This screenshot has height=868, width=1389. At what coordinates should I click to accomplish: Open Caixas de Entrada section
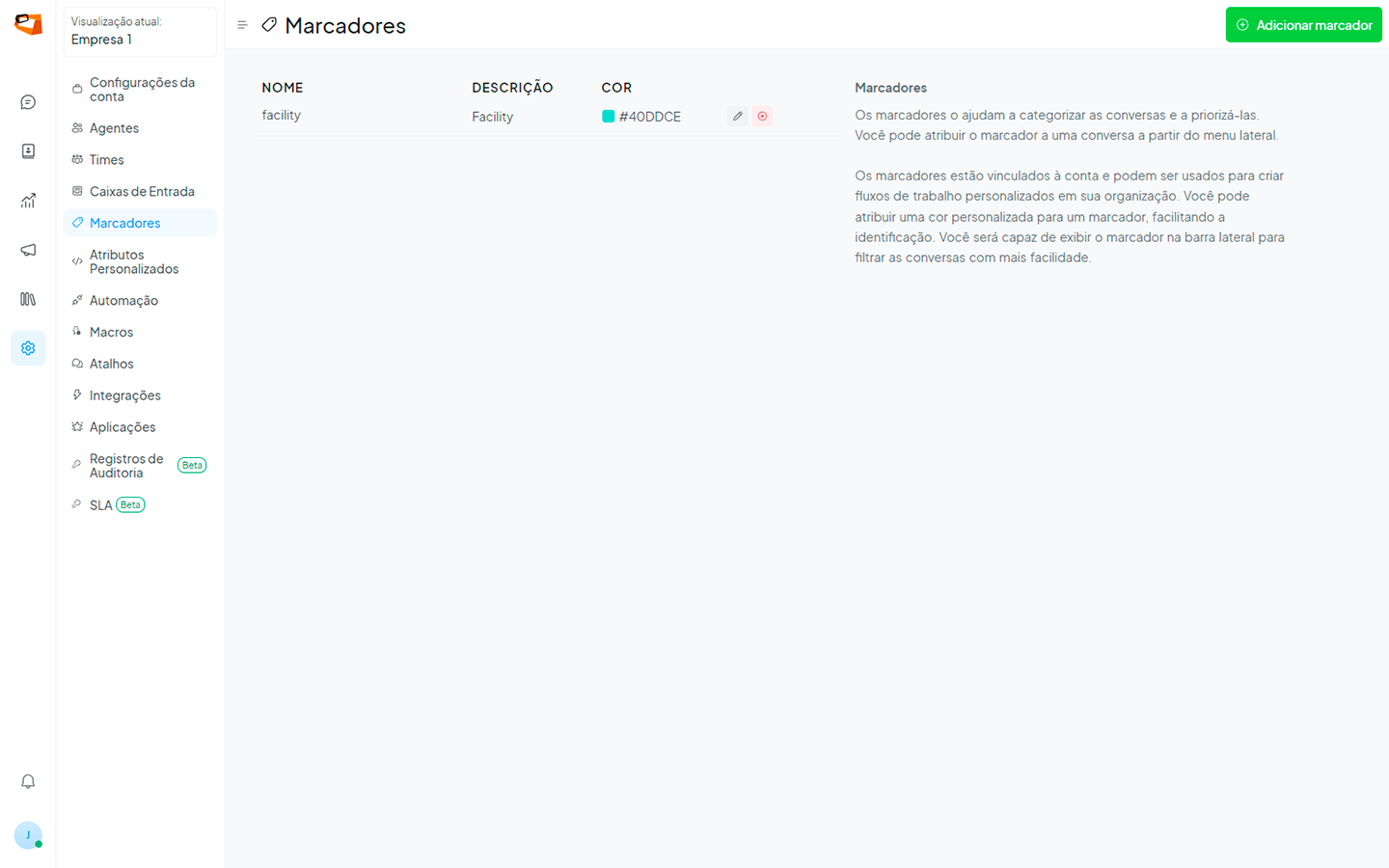[142, 192]
